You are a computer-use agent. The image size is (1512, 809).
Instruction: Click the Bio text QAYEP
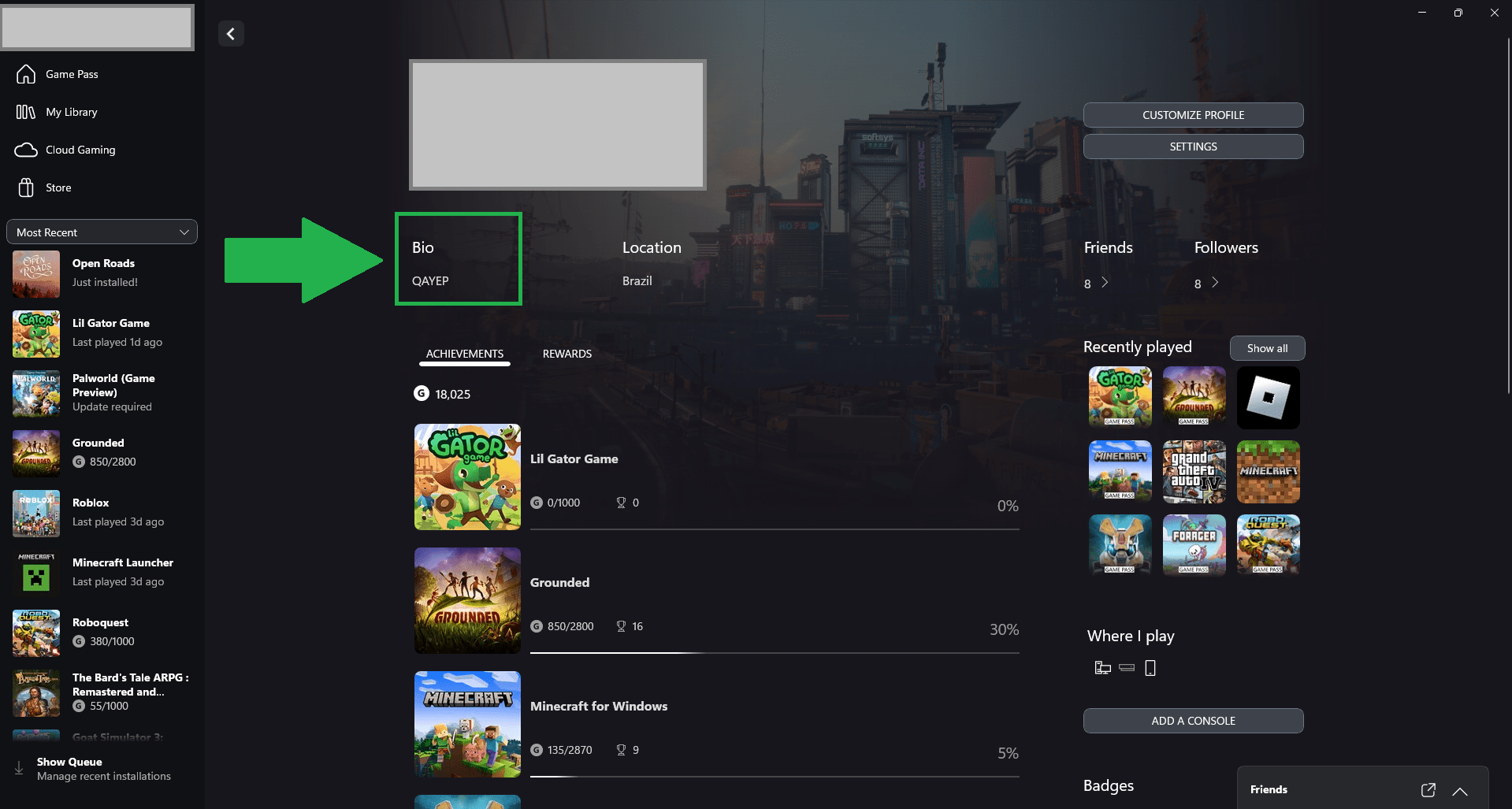[430, 280]
